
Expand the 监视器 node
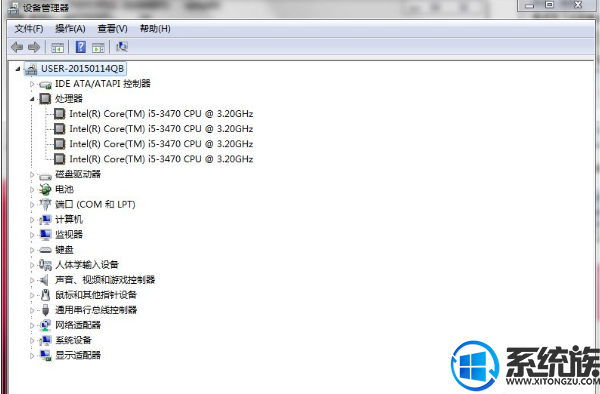32,235
